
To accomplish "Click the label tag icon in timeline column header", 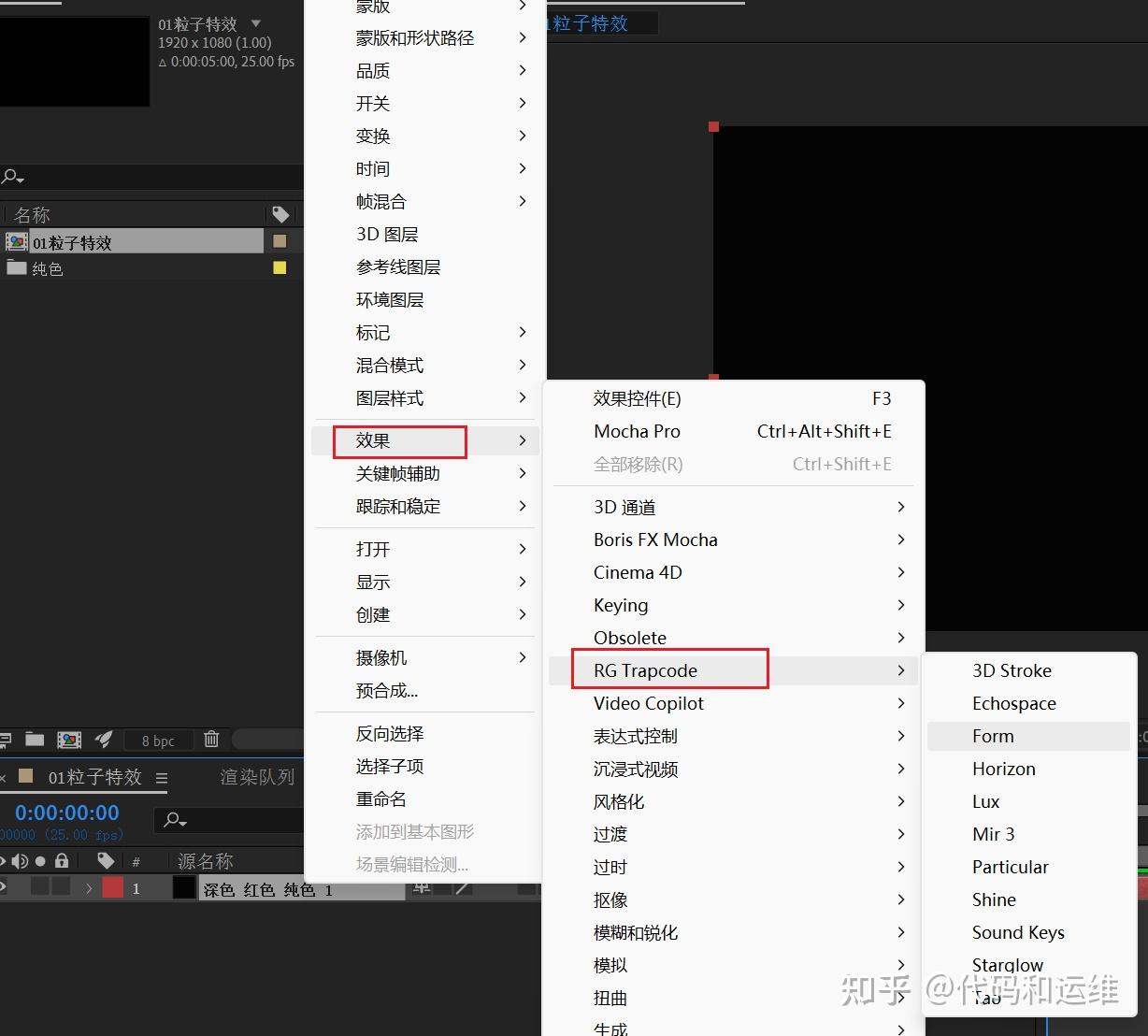I will (x=106, y=860).
